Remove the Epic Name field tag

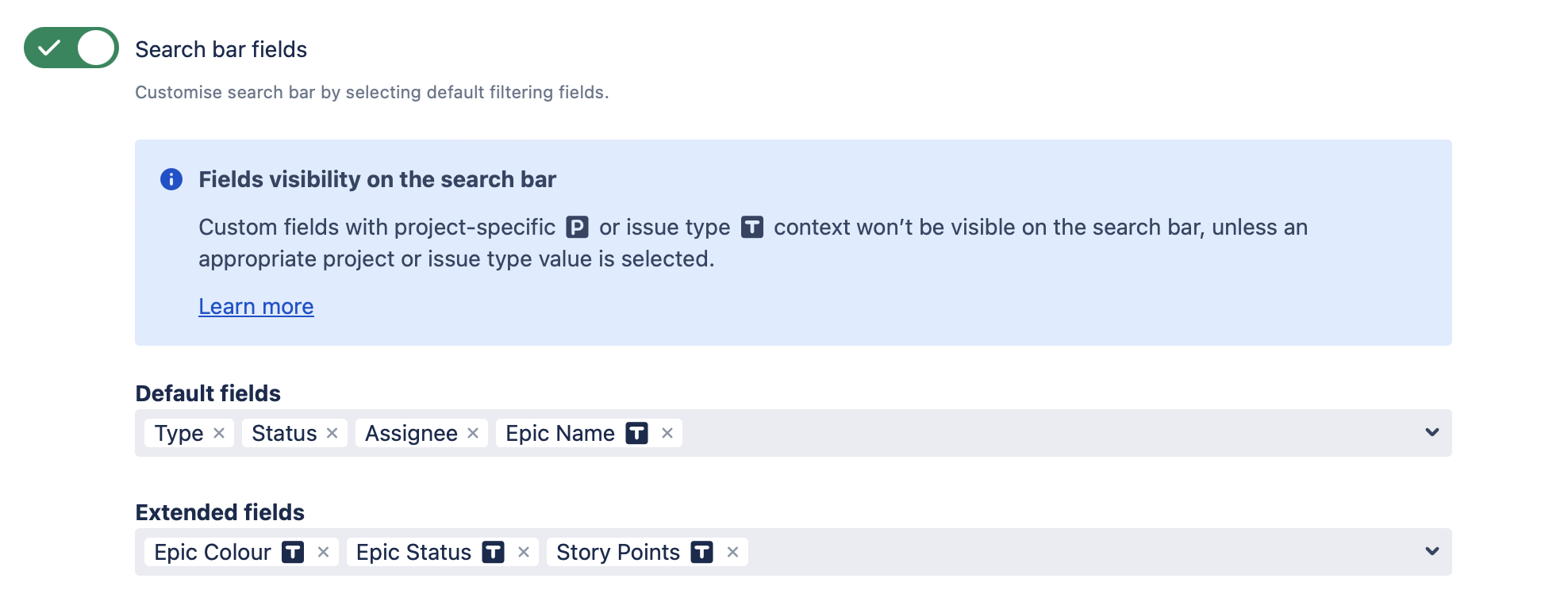pyautogui.click(x=667, y=433)
